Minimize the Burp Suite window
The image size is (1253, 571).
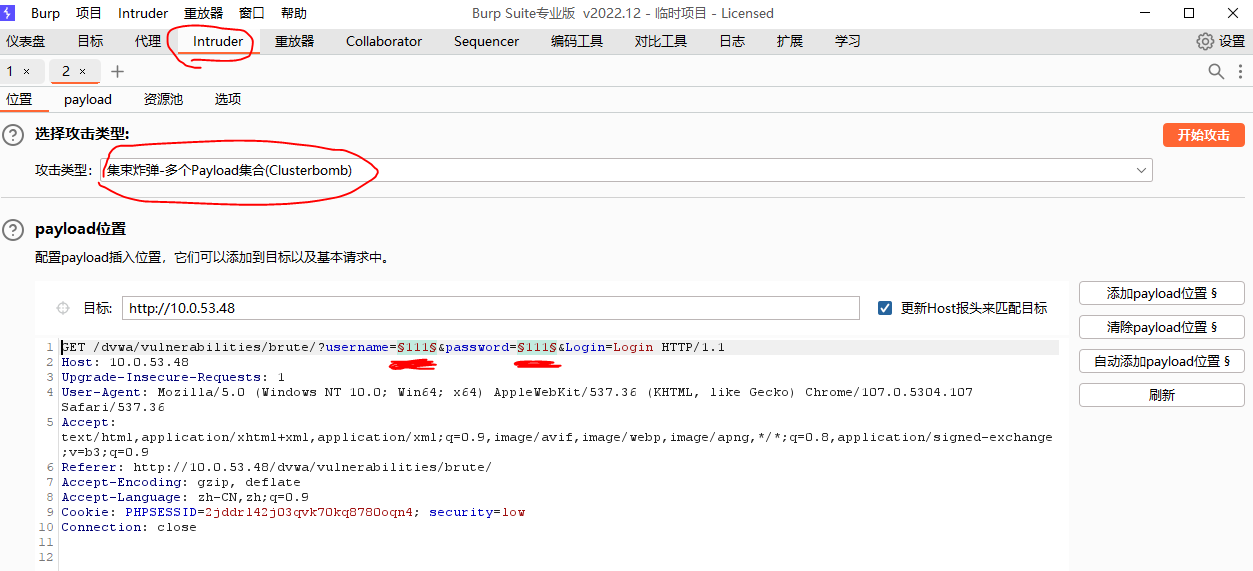pos(1144,13)
